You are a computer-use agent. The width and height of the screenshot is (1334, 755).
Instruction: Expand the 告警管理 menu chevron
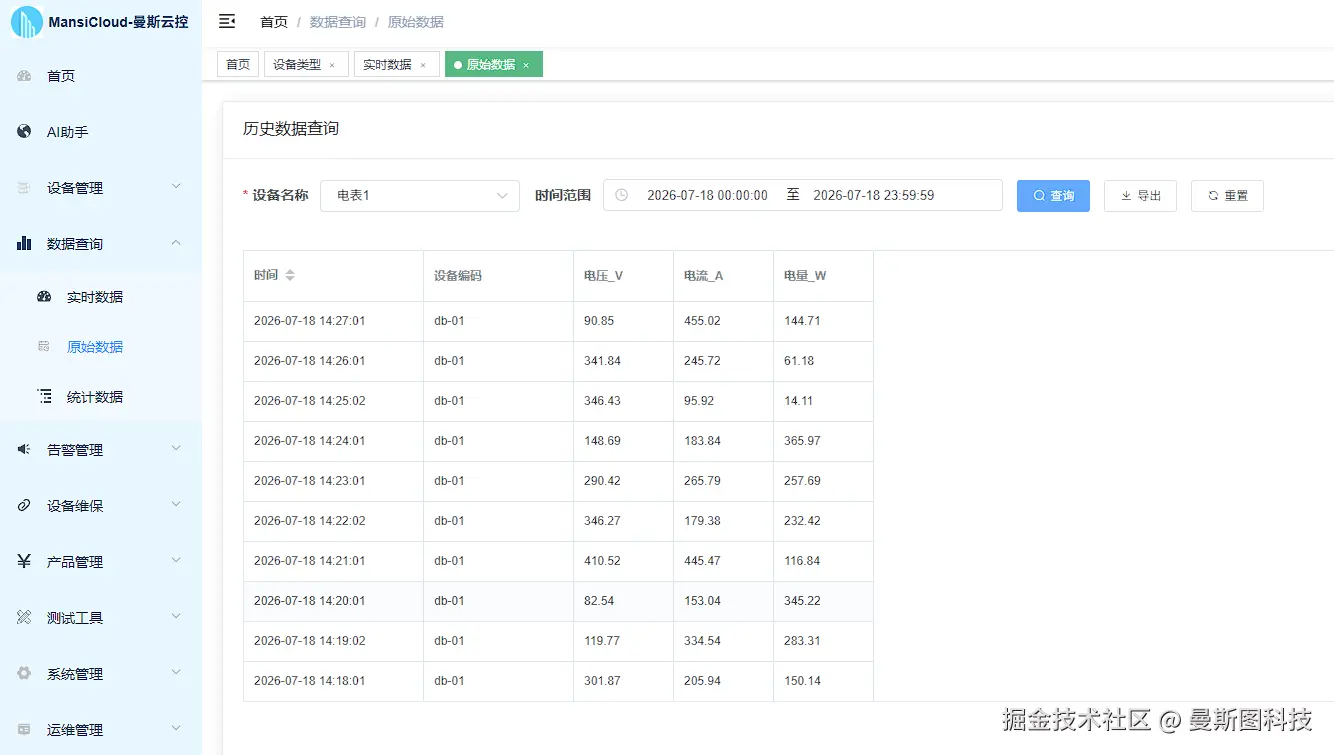point(177,449)
